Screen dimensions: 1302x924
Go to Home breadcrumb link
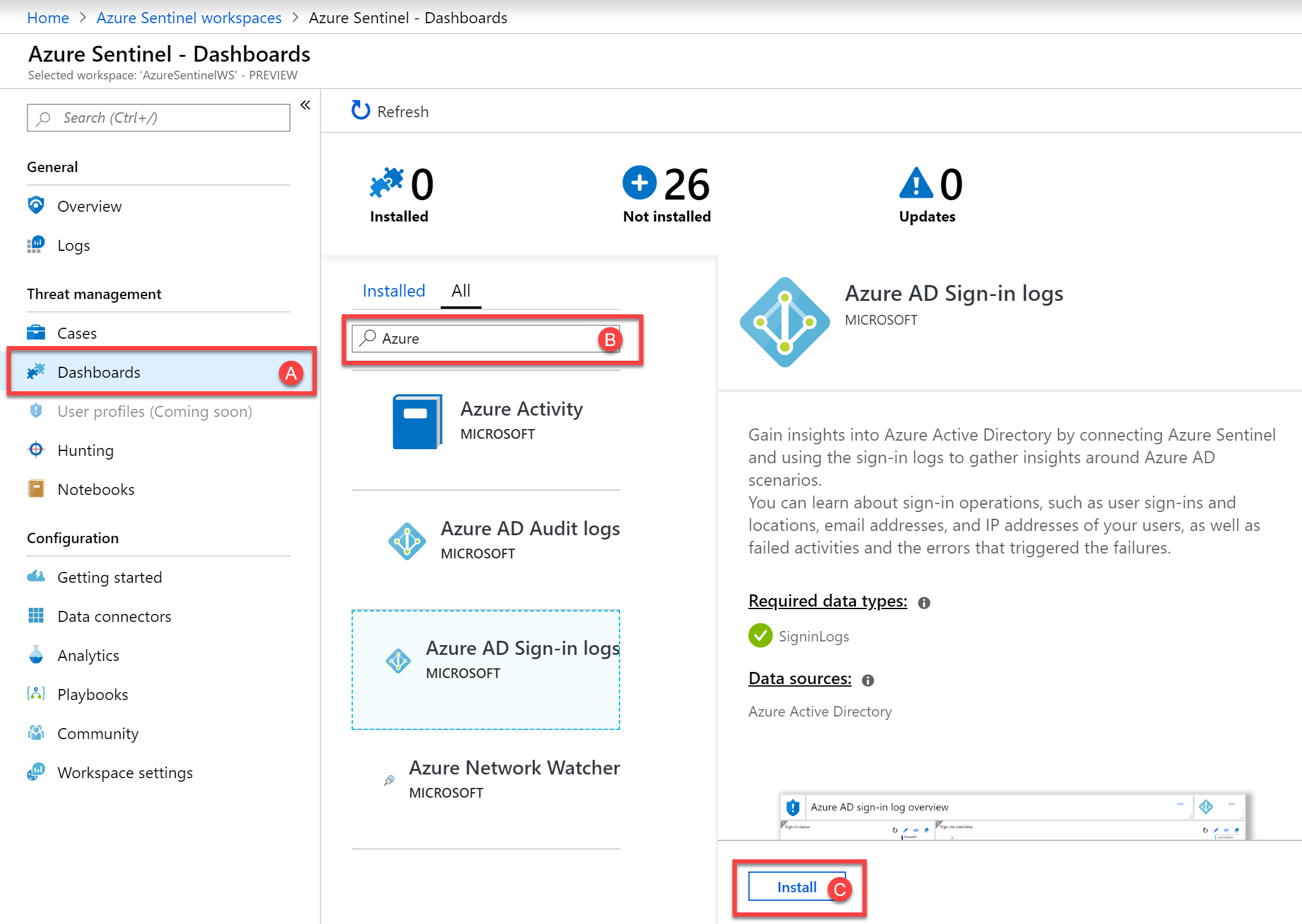point(48,18)
